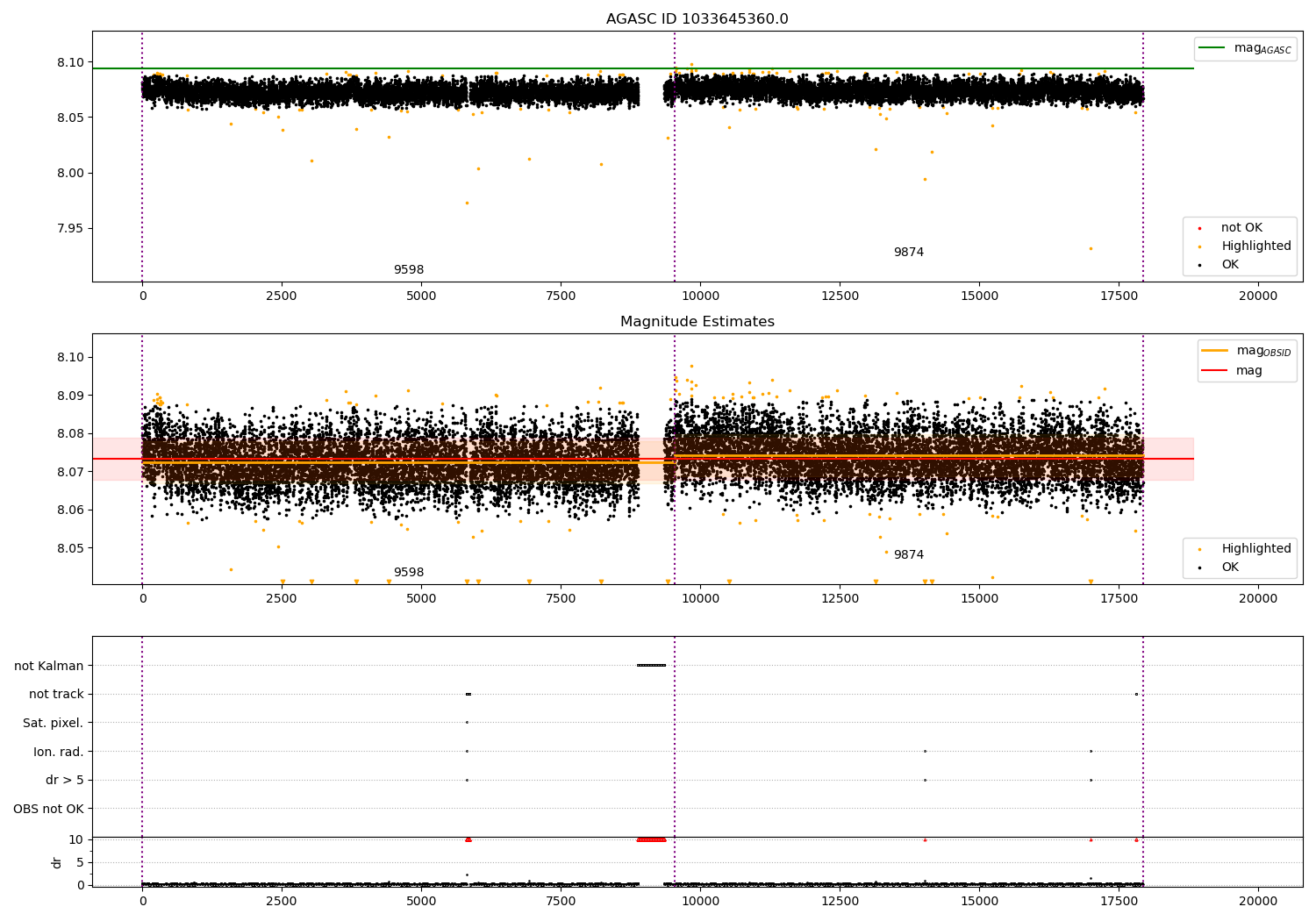
Task: Click the '8.07' y-axis tick label
Action: pos(70,472)
